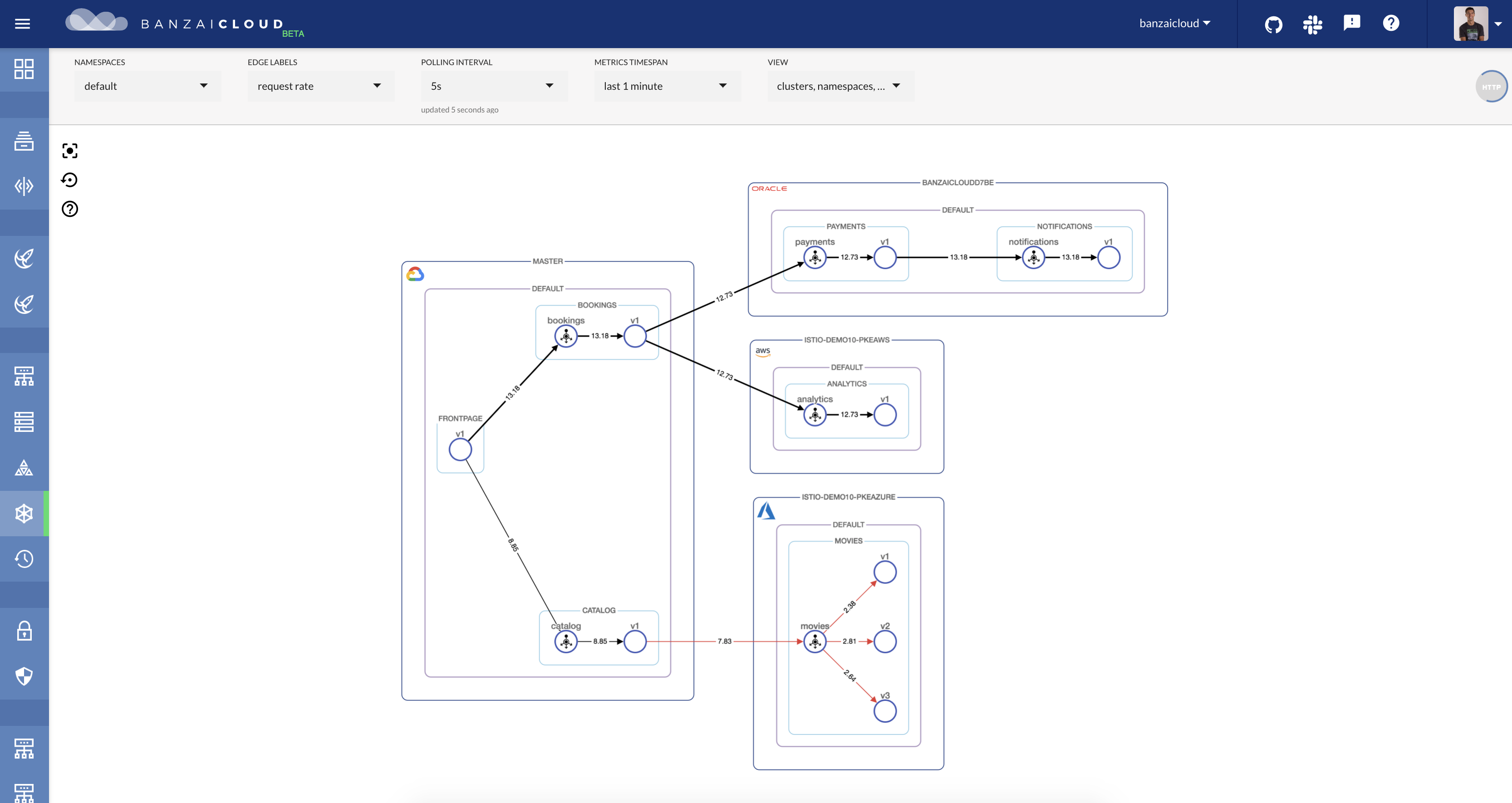
Task: Expand the banzaicloud organization dropdown
Action: [x=1174, y=23]
